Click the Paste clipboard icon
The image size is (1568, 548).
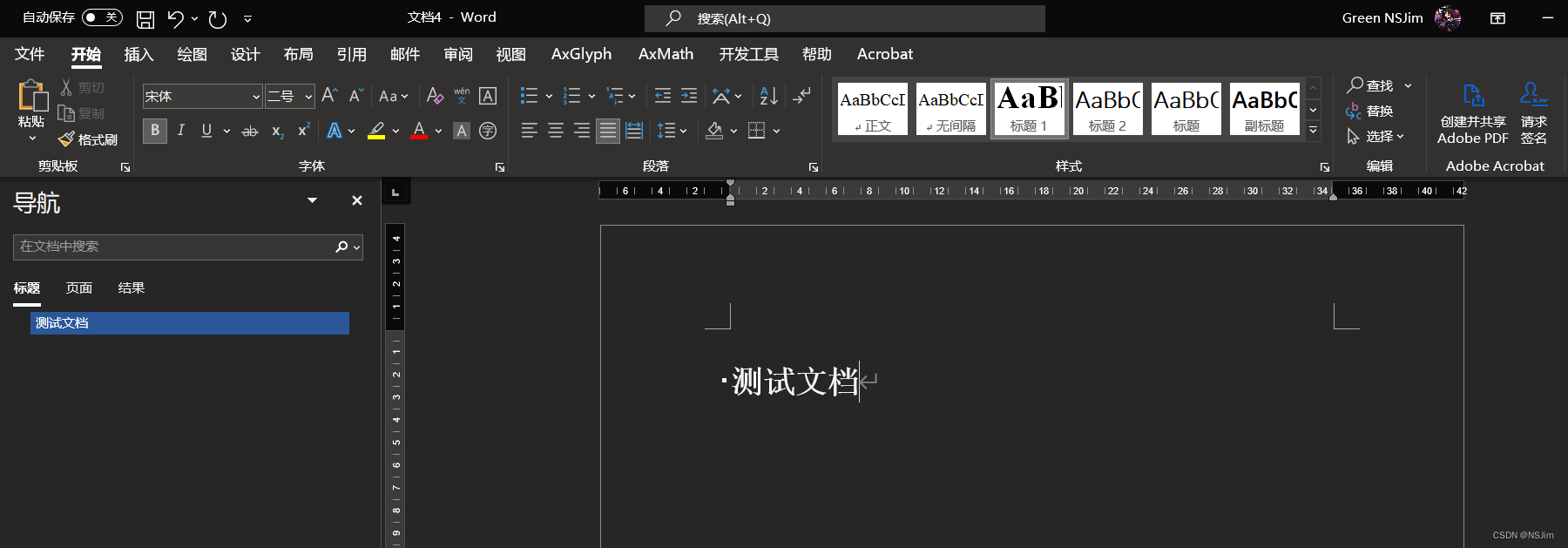32,96
